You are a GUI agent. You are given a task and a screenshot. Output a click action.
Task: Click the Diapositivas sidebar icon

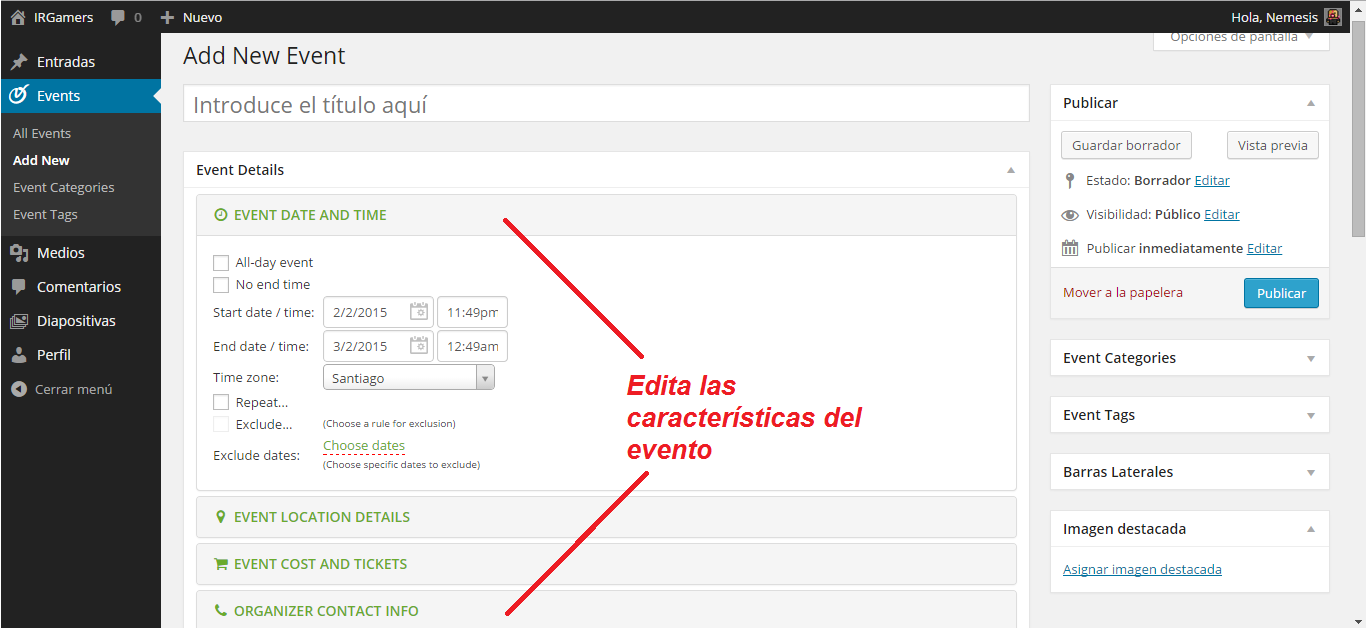click(x=19, y=321)
